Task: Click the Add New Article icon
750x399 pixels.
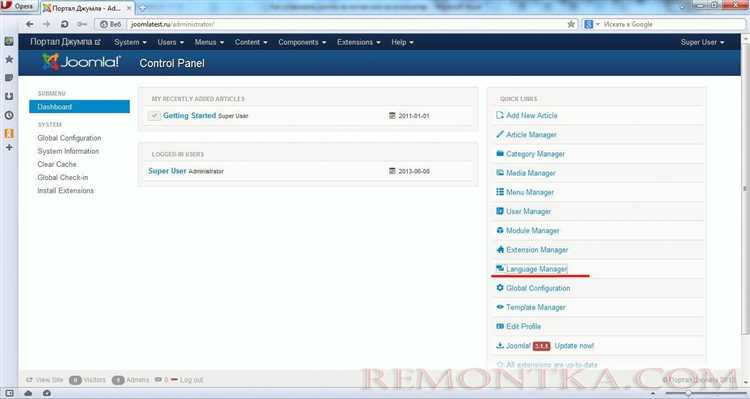Action: (x=500, y=115)
